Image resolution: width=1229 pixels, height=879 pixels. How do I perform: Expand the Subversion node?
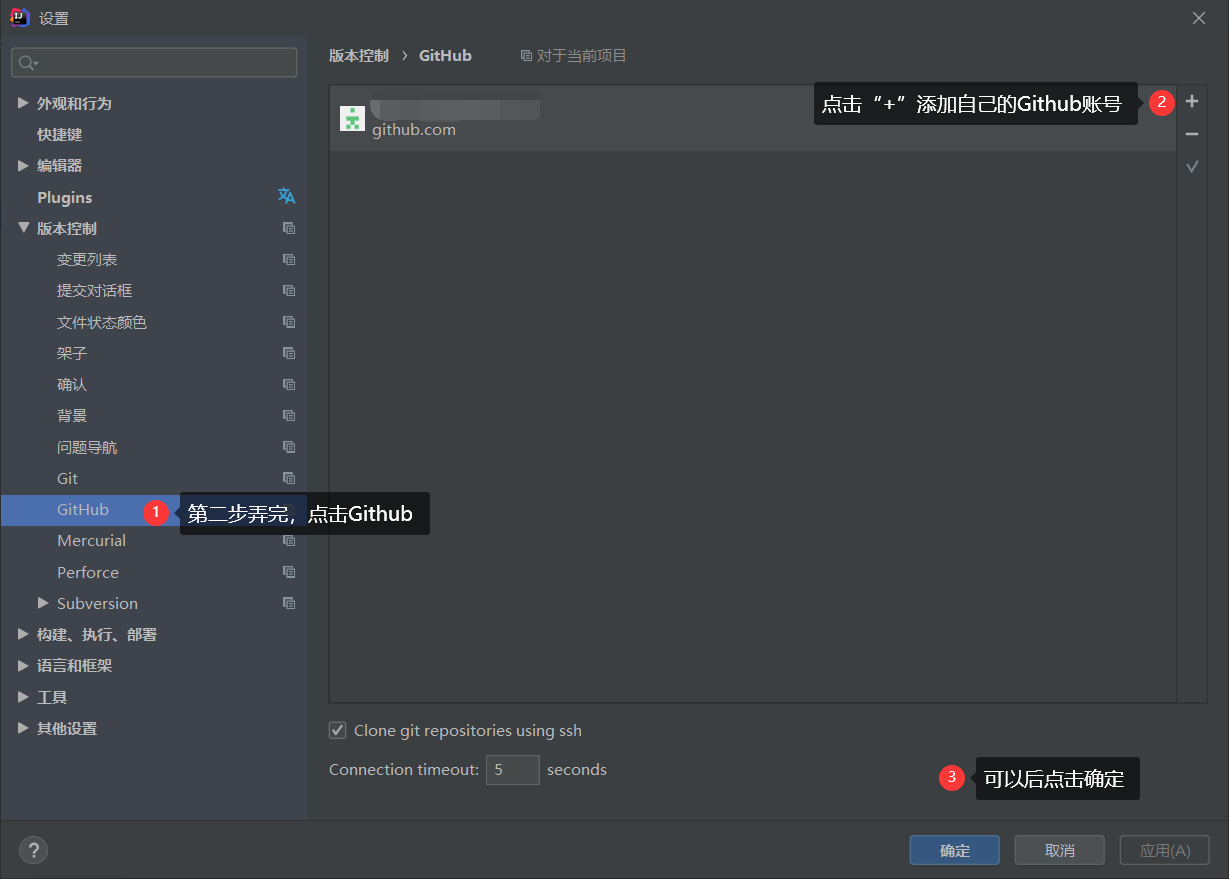point(43,603)
